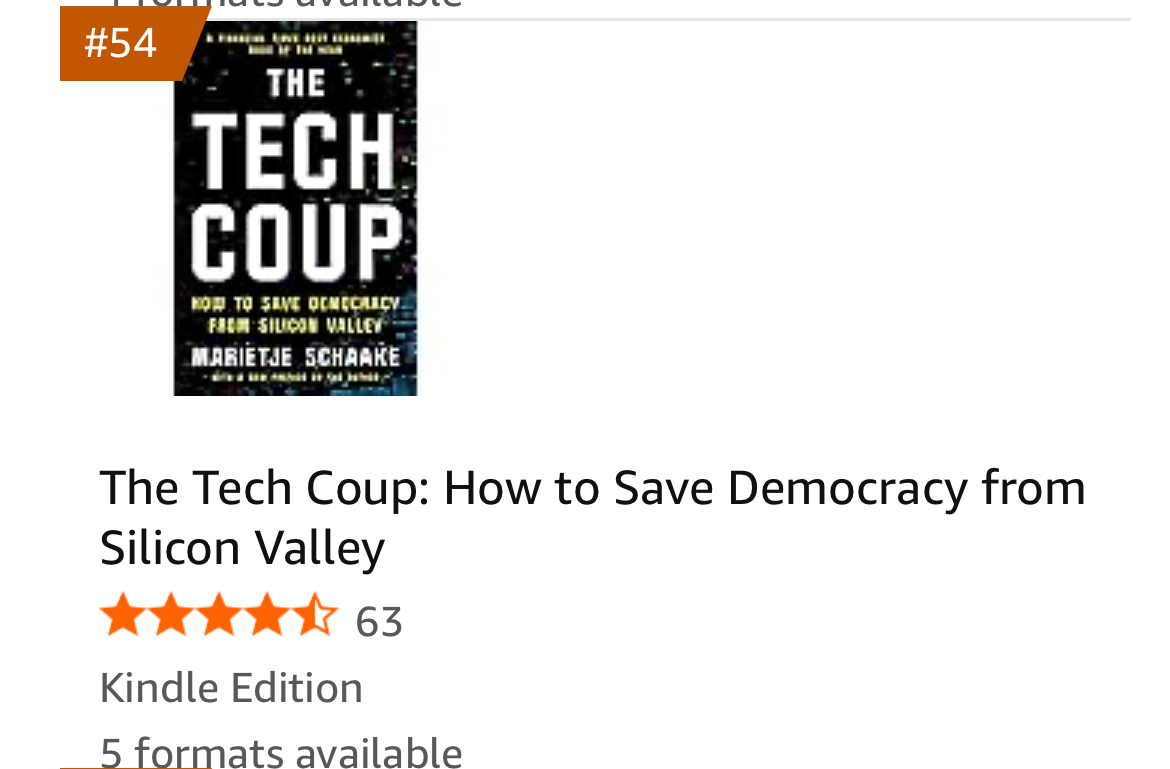The width and height of the screenshot is (1170, 769).
Task: Open the 63 customer reviews count
Action: [379, 622]
